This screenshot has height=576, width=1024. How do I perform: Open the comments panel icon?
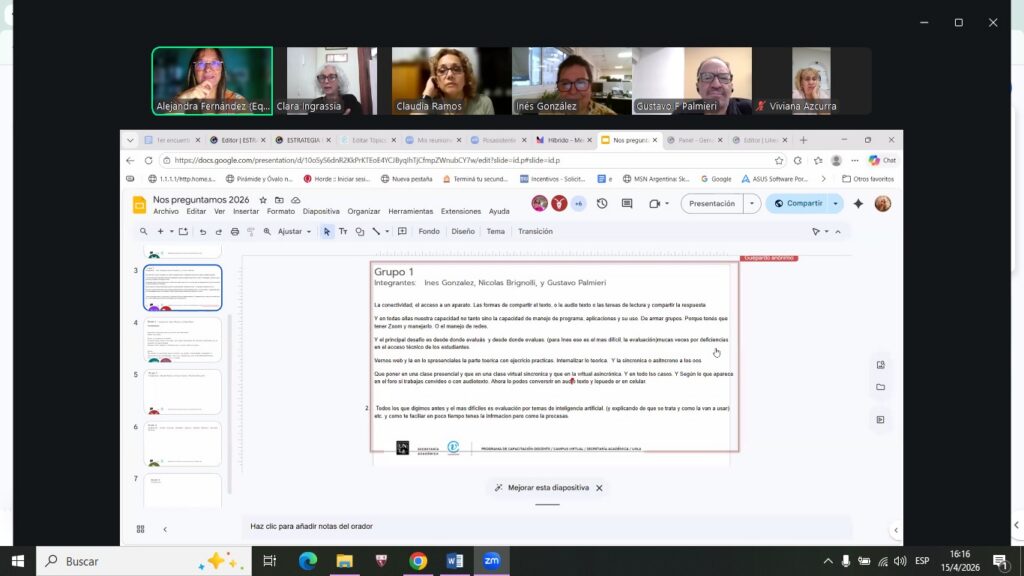pos(627,203)
